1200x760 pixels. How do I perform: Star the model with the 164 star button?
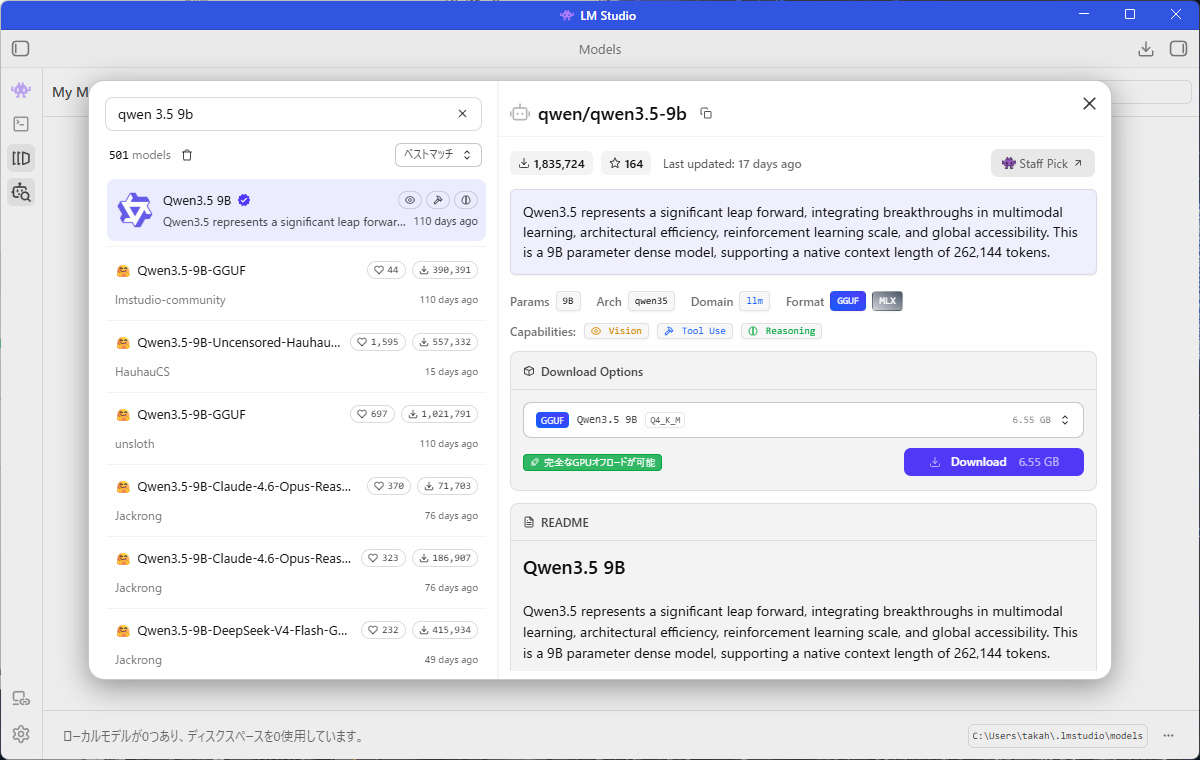point(626,163)
